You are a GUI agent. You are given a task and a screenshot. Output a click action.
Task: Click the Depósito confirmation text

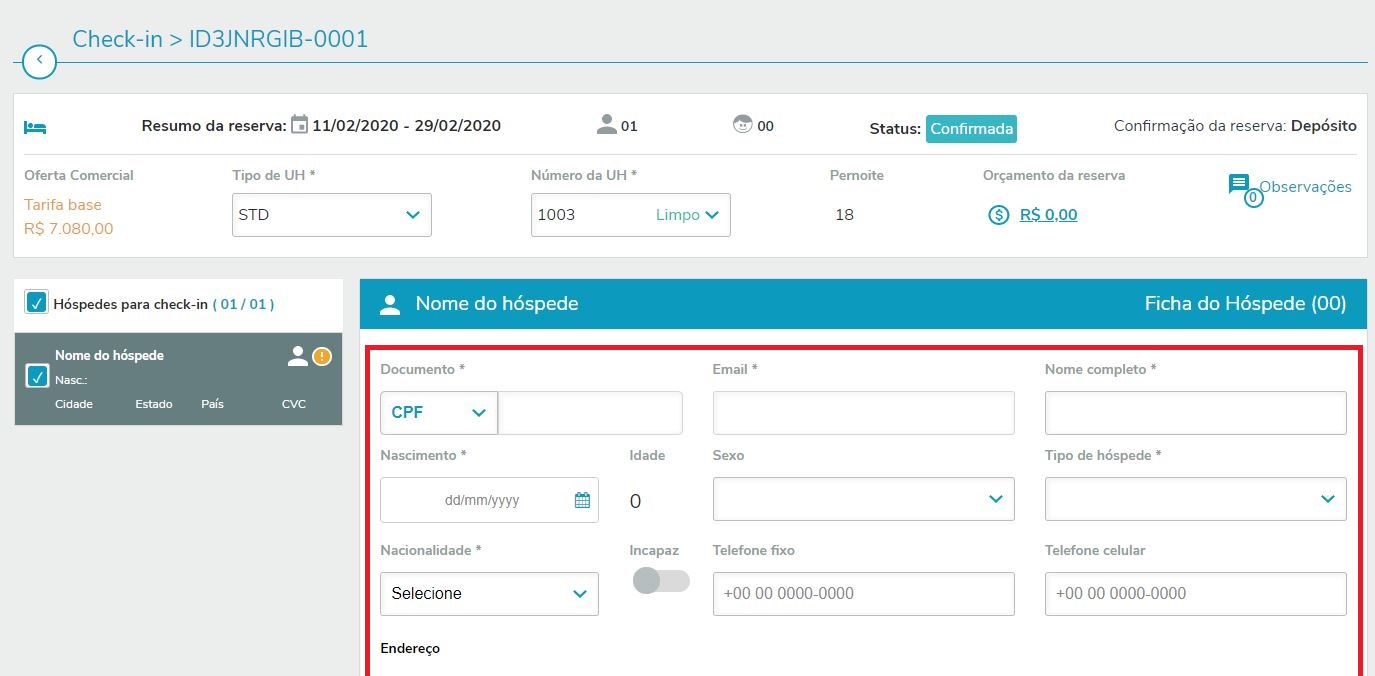coord(1324,126)
